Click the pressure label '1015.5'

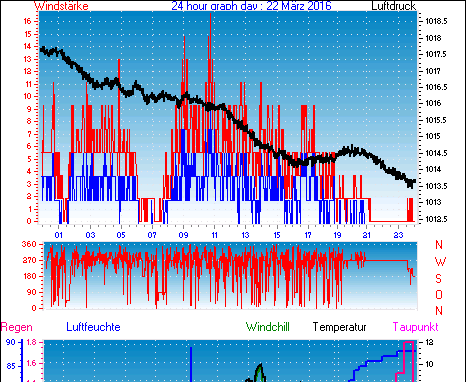click(436, 120)
